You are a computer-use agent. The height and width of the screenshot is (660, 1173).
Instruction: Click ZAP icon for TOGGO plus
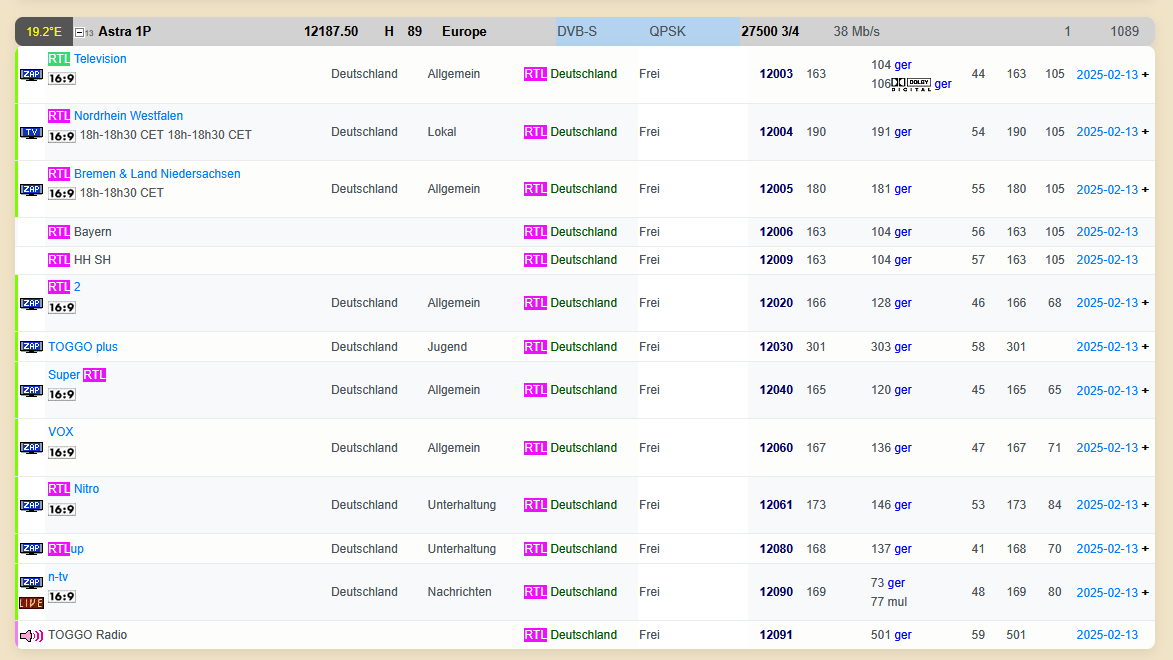(x=31, y=346)
